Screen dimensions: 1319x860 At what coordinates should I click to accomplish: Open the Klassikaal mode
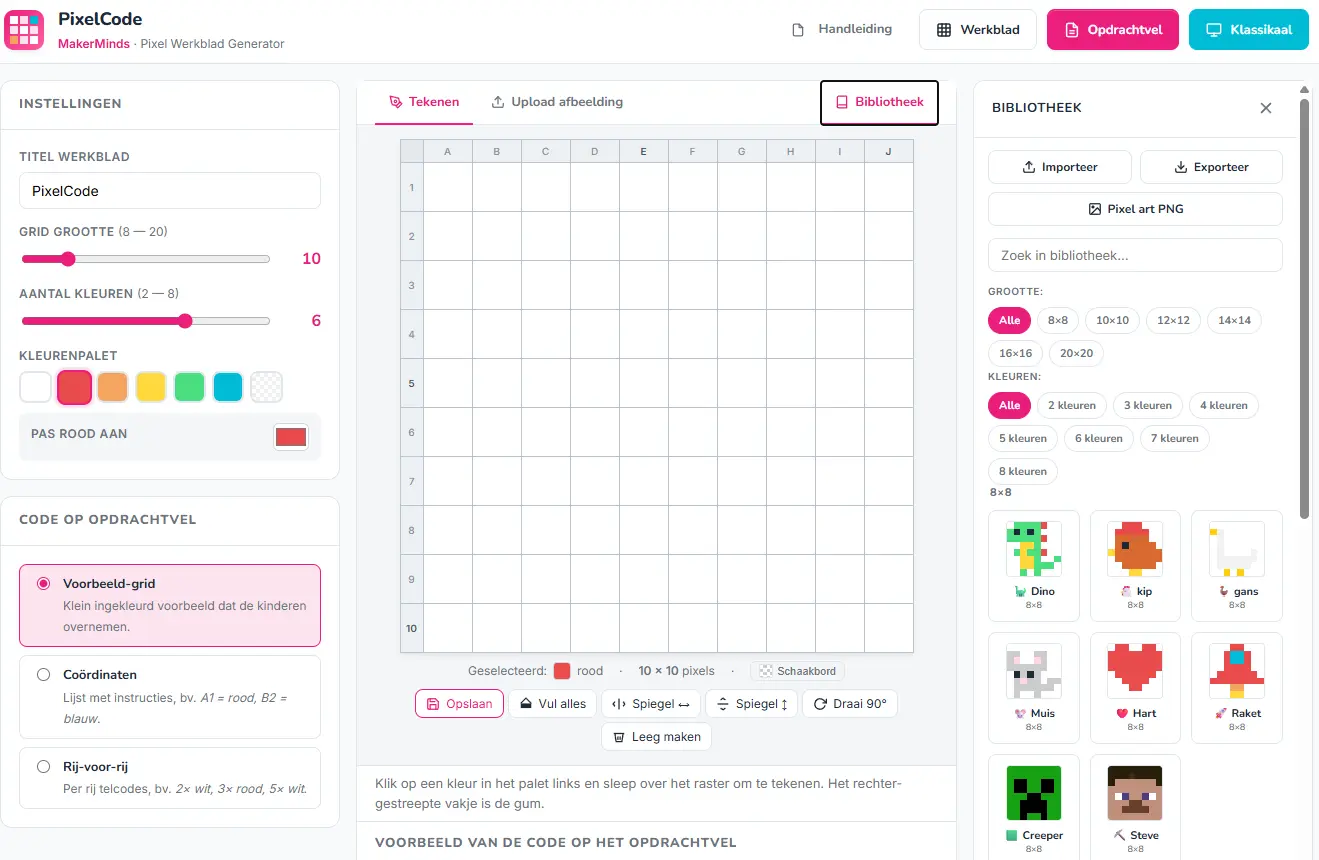pyautogui.click(x=1248, y=30)
